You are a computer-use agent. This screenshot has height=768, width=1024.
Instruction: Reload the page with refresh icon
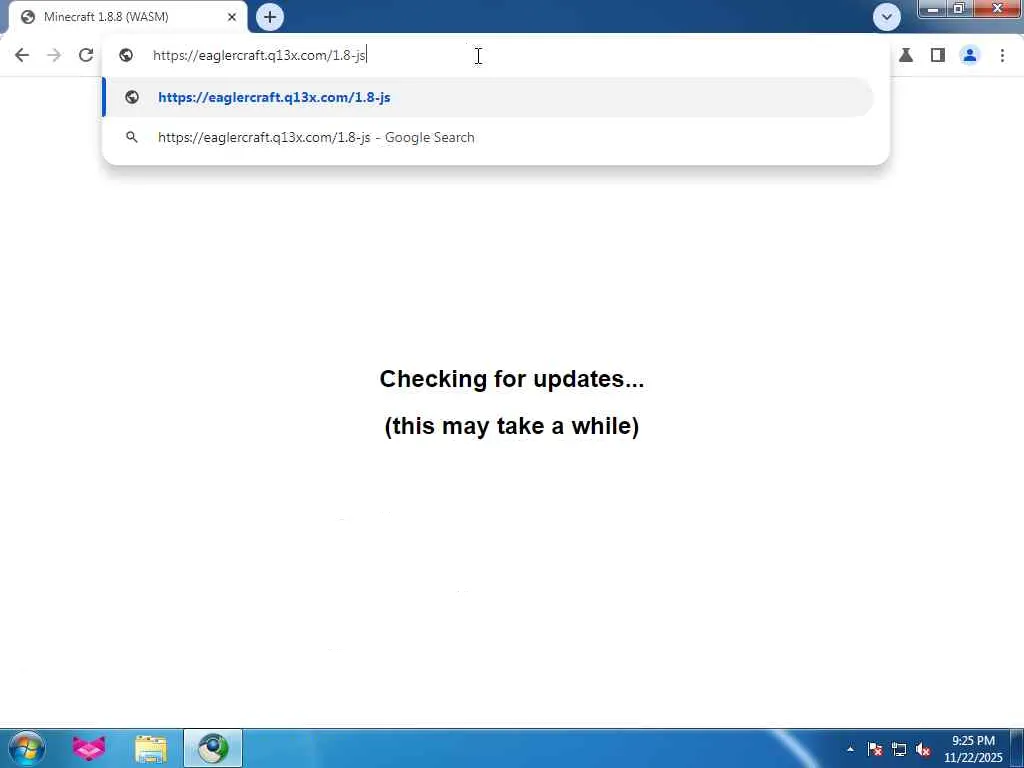[86, 56]
